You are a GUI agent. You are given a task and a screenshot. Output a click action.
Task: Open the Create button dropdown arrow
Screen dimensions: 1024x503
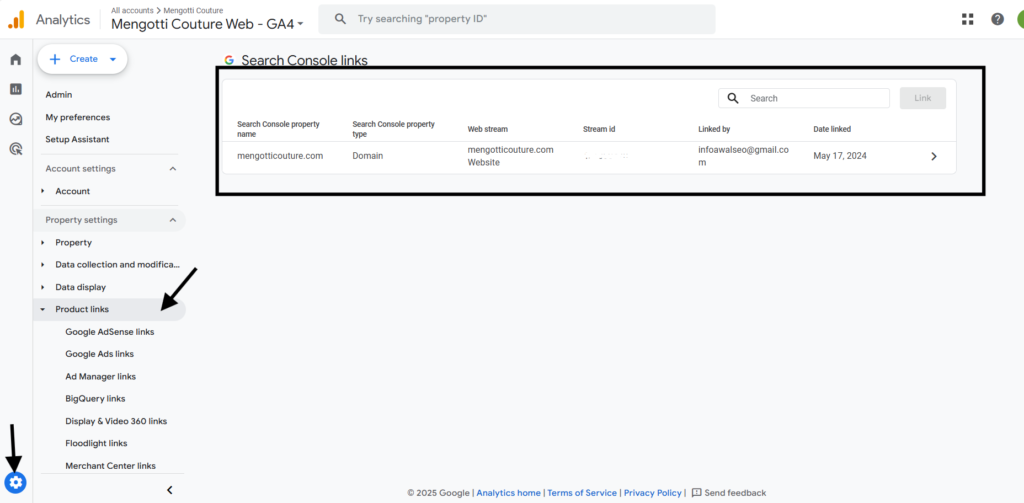[x=112, y=59]
